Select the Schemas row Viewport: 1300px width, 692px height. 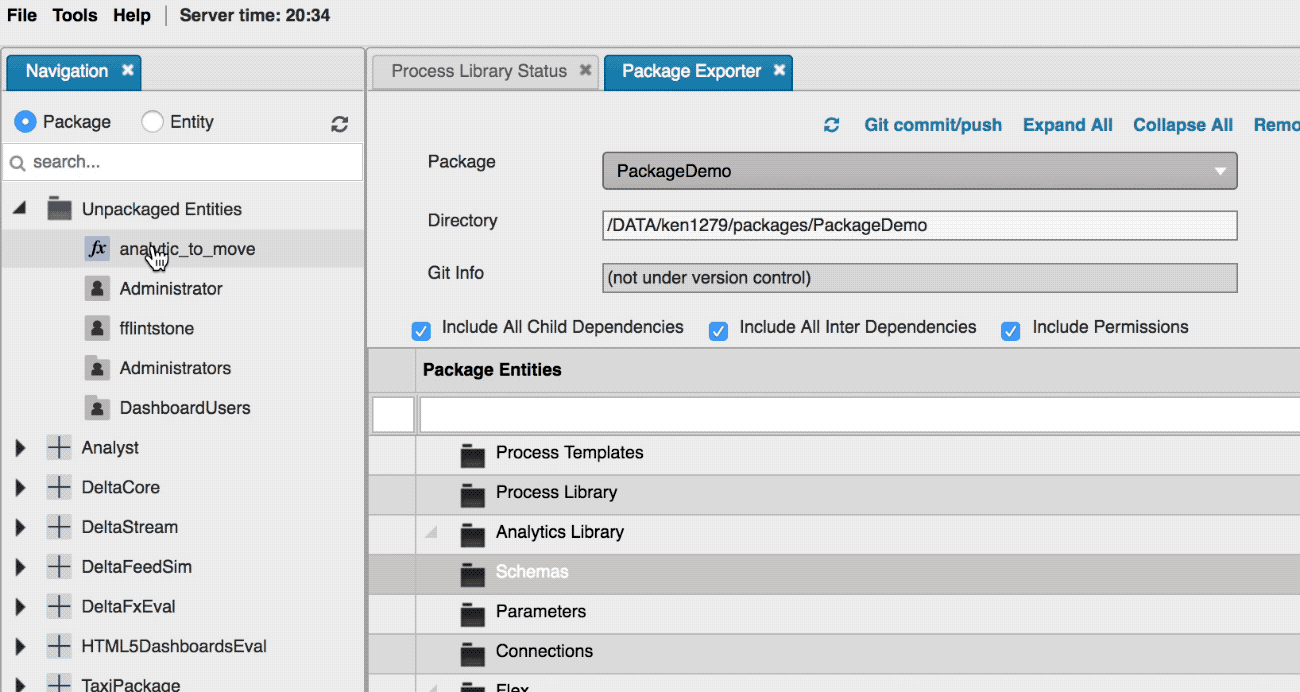834,573
